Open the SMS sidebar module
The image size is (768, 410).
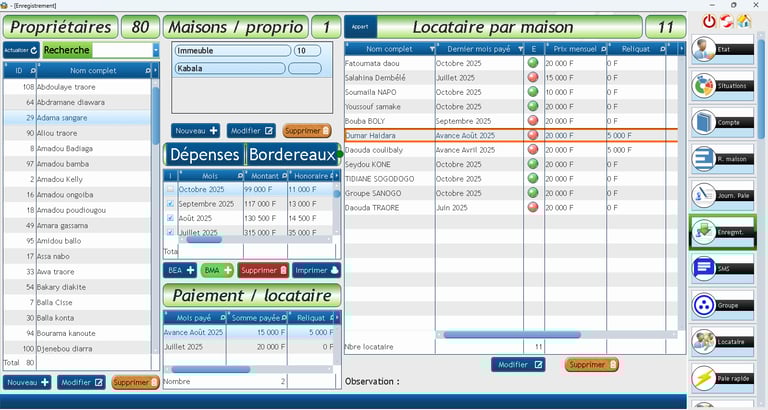click(722, 268)
